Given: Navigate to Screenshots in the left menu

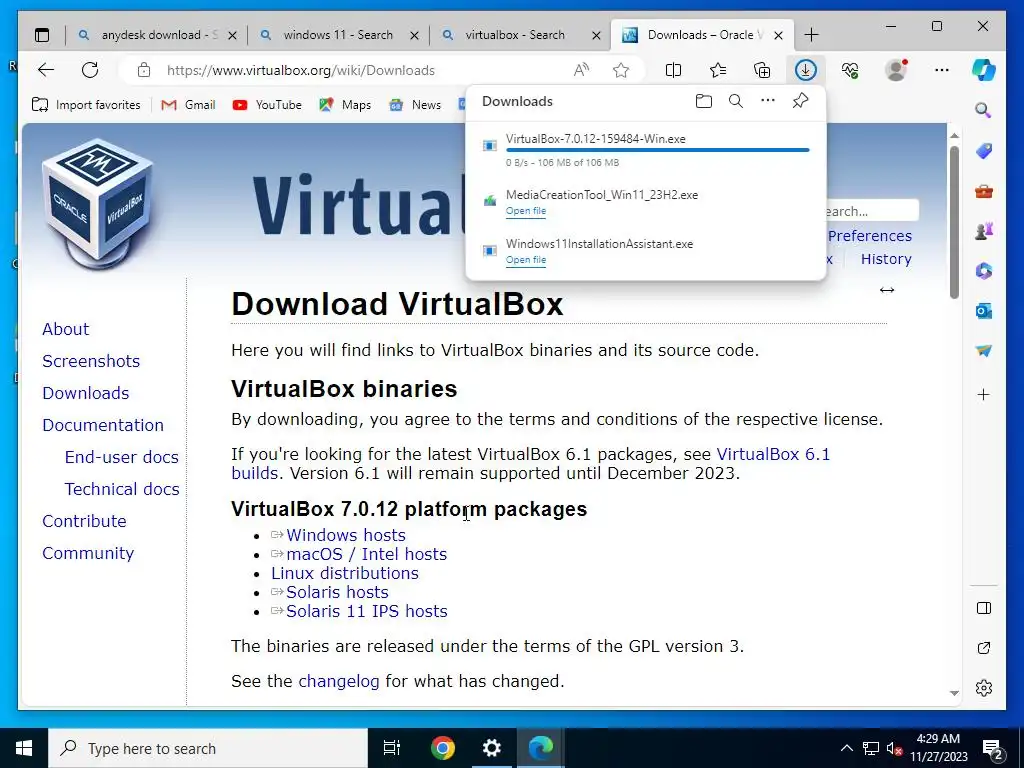Looking at the screenshot, I should 91,361.
